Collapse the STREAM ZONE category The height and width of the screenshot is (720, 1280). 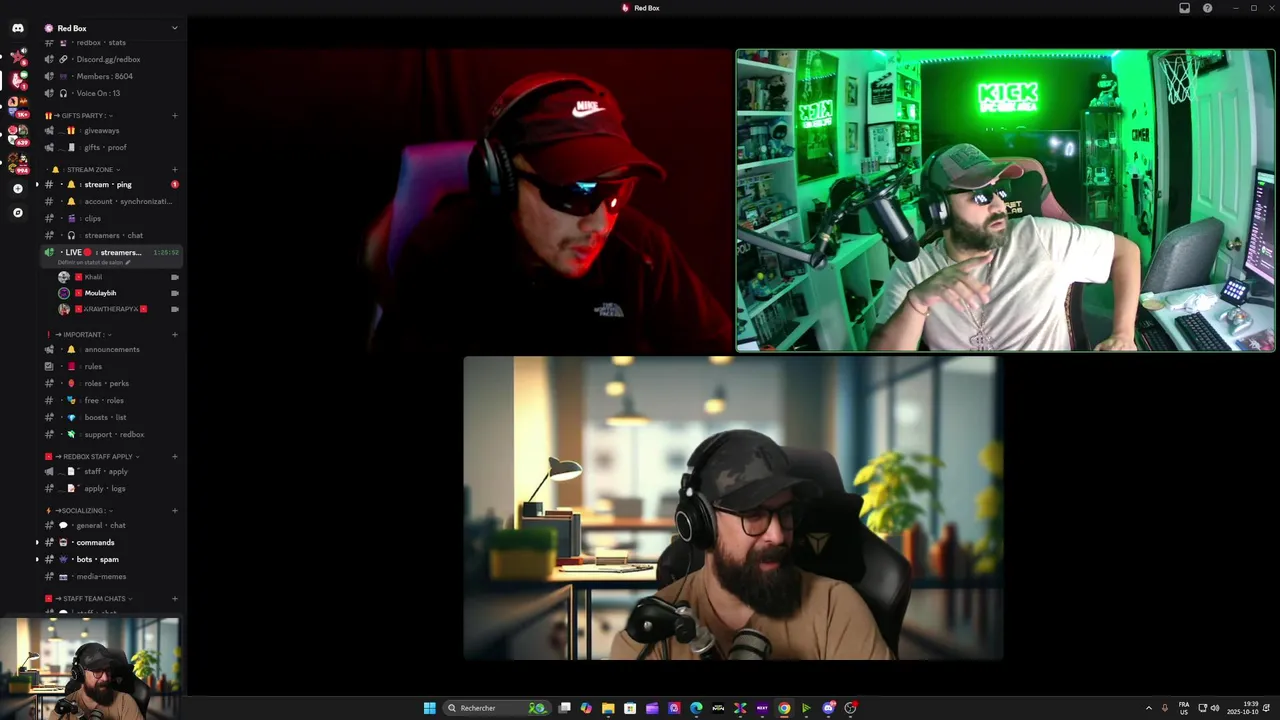87,169
